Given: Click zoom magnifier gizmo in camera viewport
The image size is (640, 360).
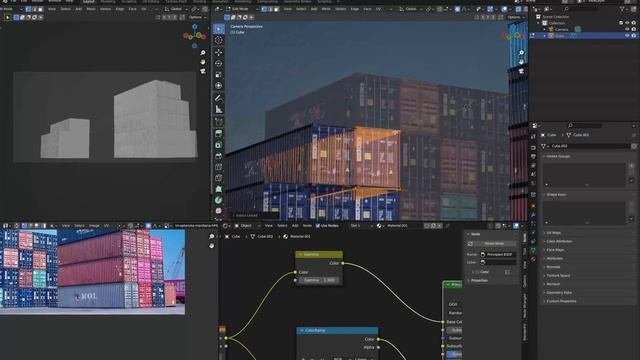Looking at the screenshot, I should click(x=521, y=53).
